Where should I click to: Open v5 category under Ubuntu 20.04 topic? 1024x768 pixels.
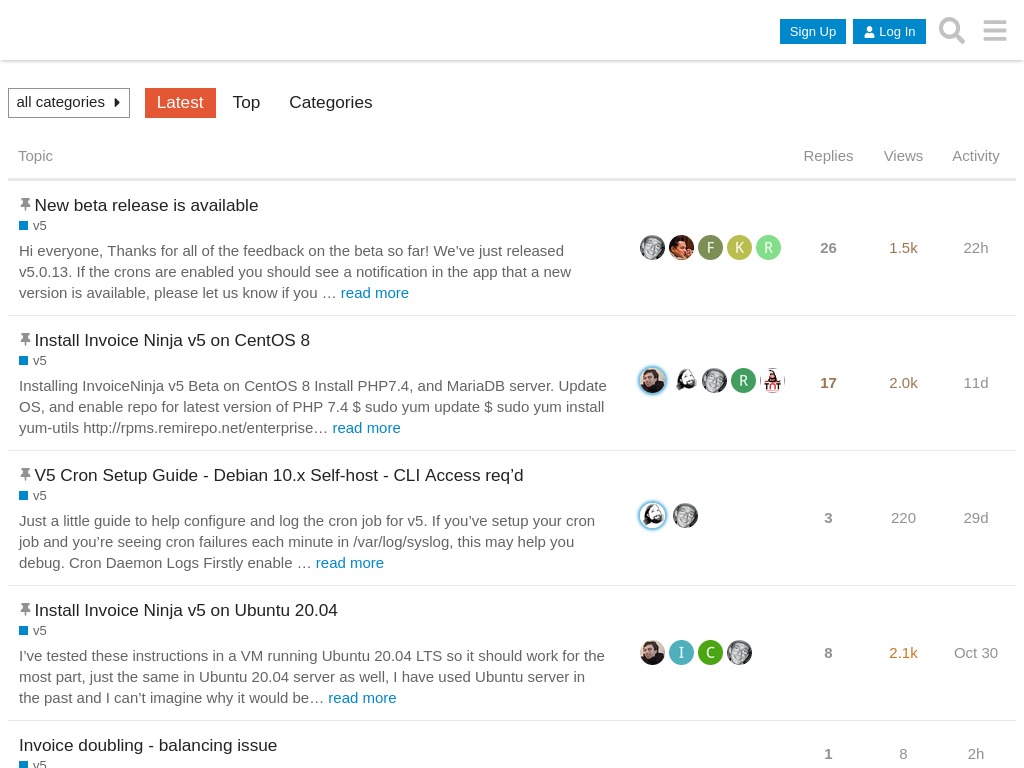click(x=40, y=631)
